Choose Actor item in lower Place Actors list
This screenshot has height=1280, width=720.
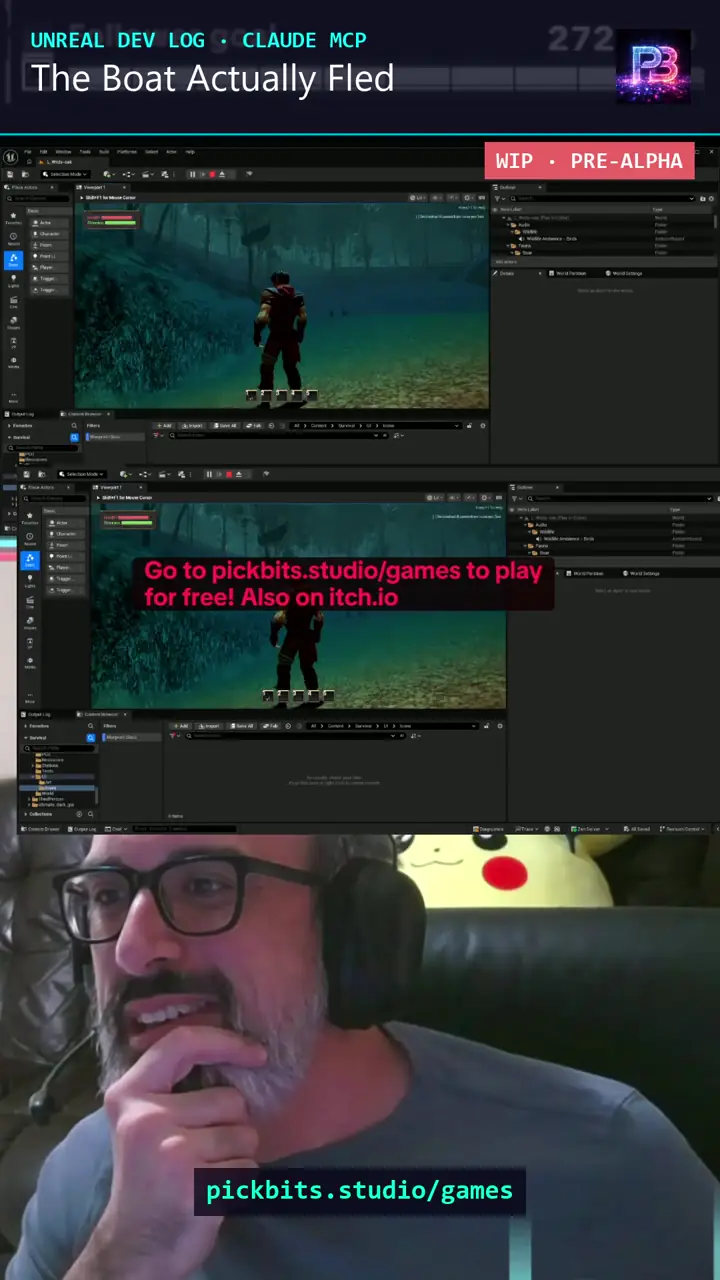(x=65, y=522)
